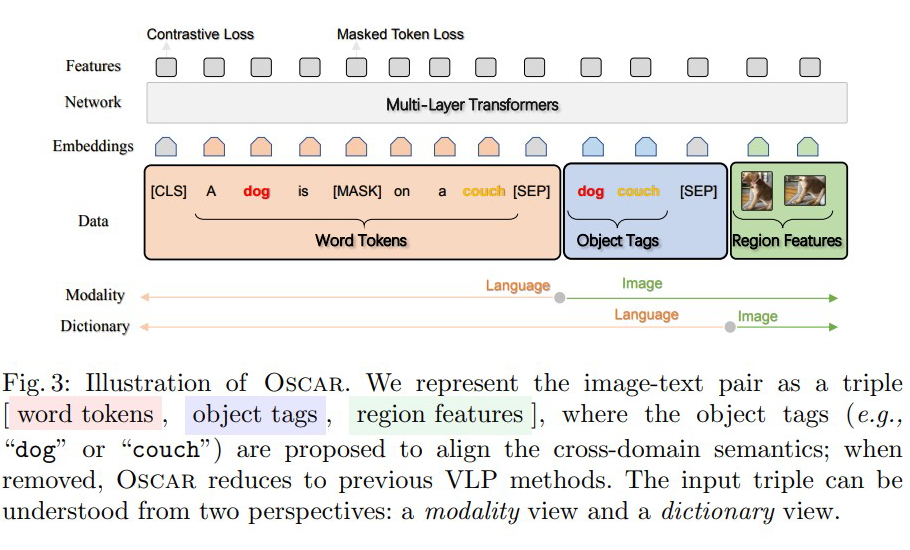Click the orange embedding shape above [MASK]
Viewport: 910px width, 550px height.
coord(356,147)
